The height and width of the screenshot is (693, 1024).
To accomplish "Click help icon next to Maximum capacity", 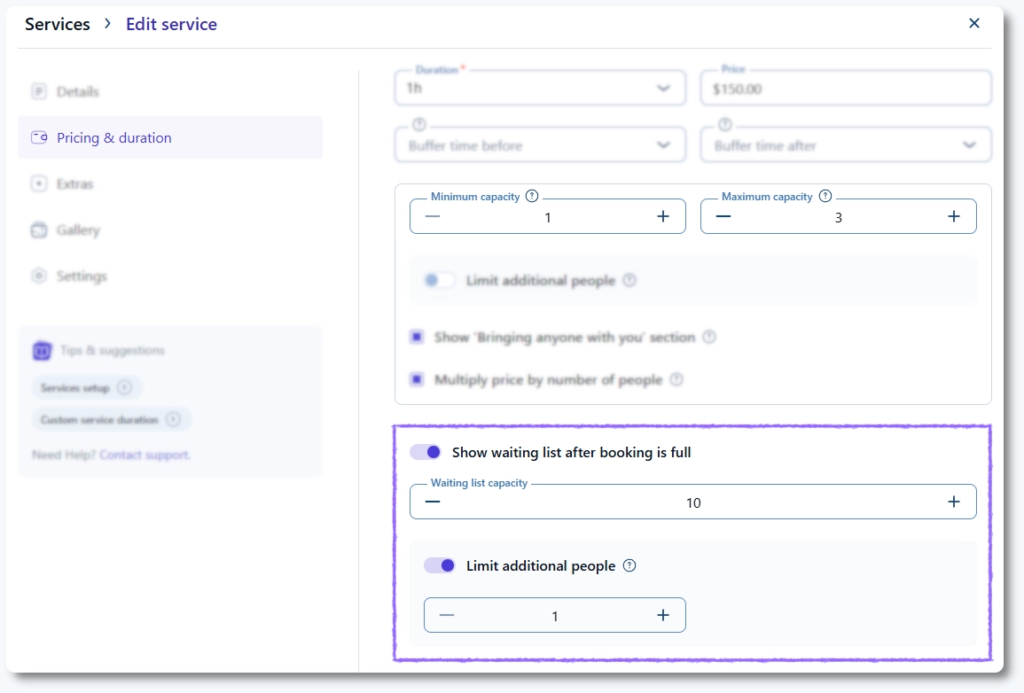I will pos(825,197).
